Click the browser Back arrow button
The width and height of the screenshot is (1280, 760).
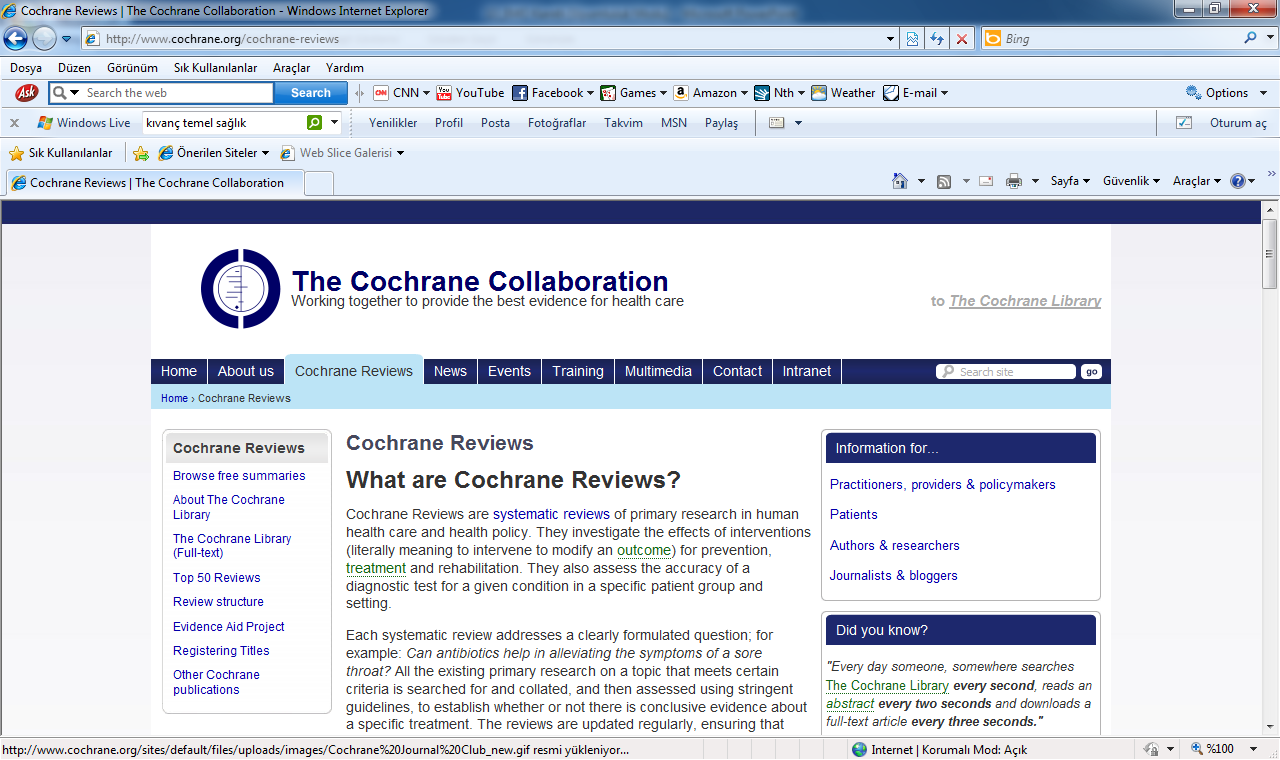point(15,39)
